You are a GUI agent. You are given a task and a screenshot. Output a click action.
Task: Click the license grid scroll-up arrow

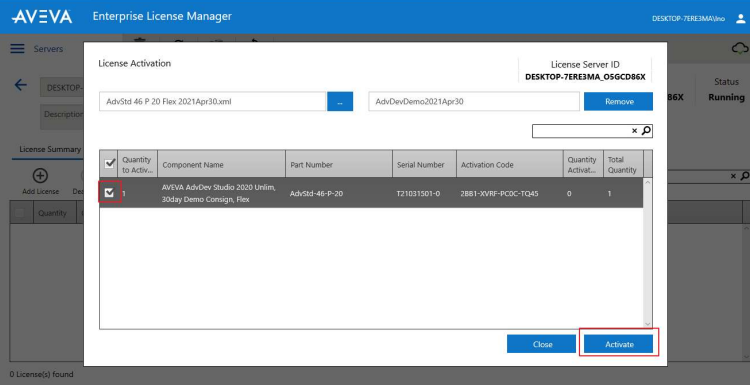648,182
